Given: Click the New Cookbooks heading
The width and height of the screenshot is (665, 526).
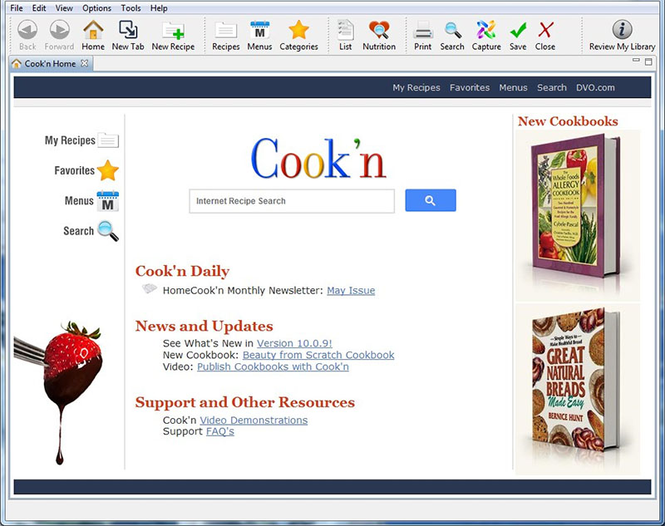Looking at the screenshot, I should 567,121.
